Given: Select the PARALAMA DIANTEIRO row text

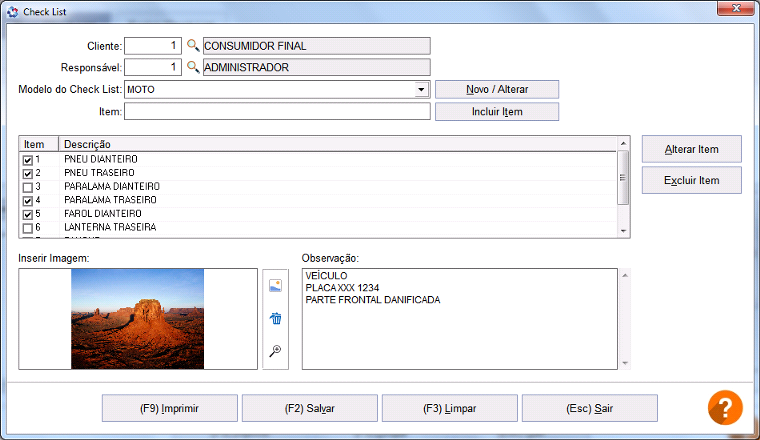Looking at the screenshot, I should click(x=112, y=186).
